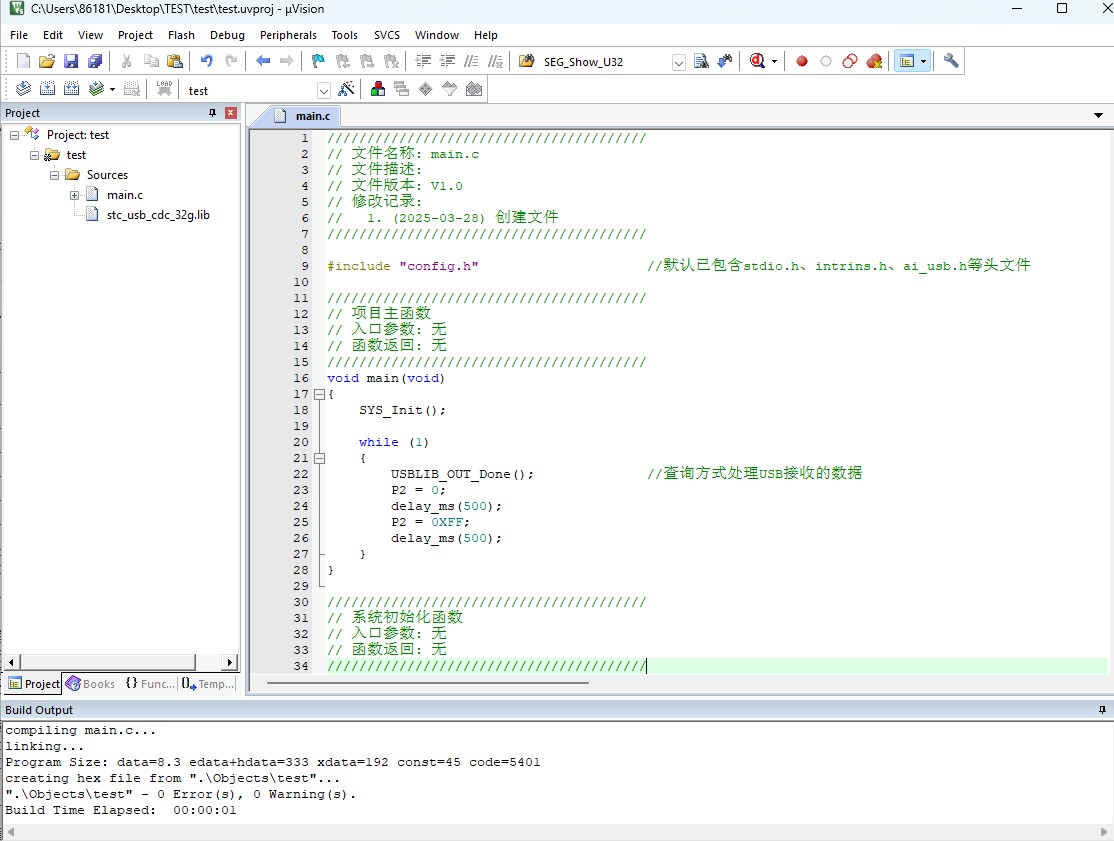Start or stop the debug session
This screenshot has width=1114, height=841.
[x=757, y=61]
